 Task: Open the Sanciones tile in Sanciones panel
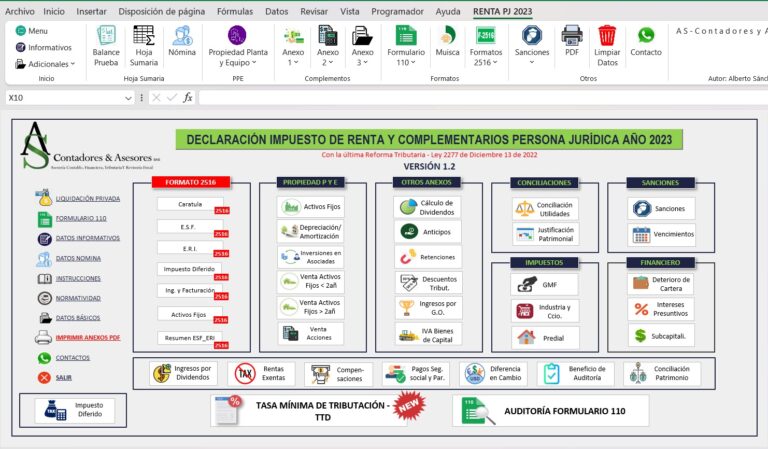click(x=661, y=209)
